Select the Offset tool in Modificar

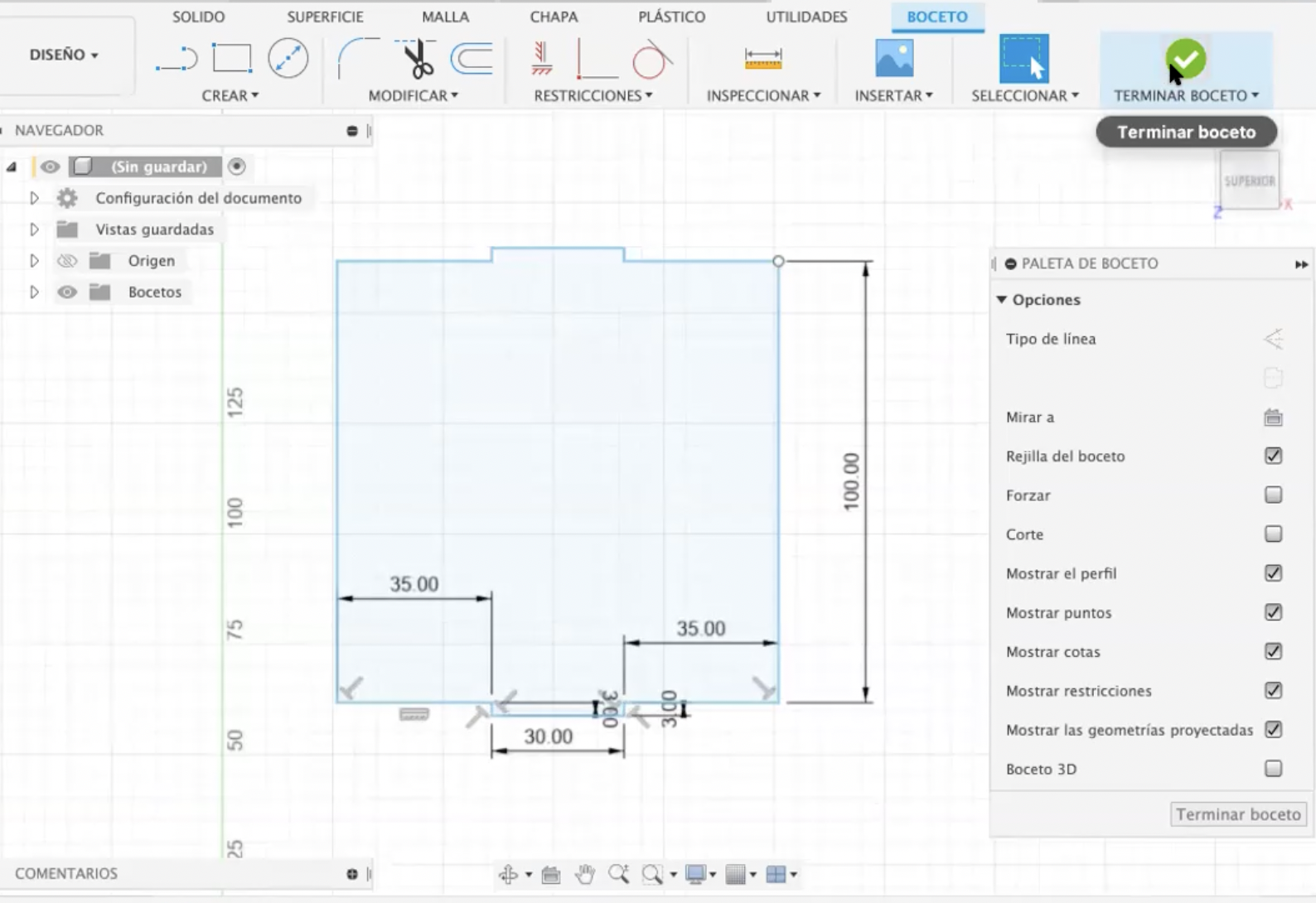pos(472,58)
